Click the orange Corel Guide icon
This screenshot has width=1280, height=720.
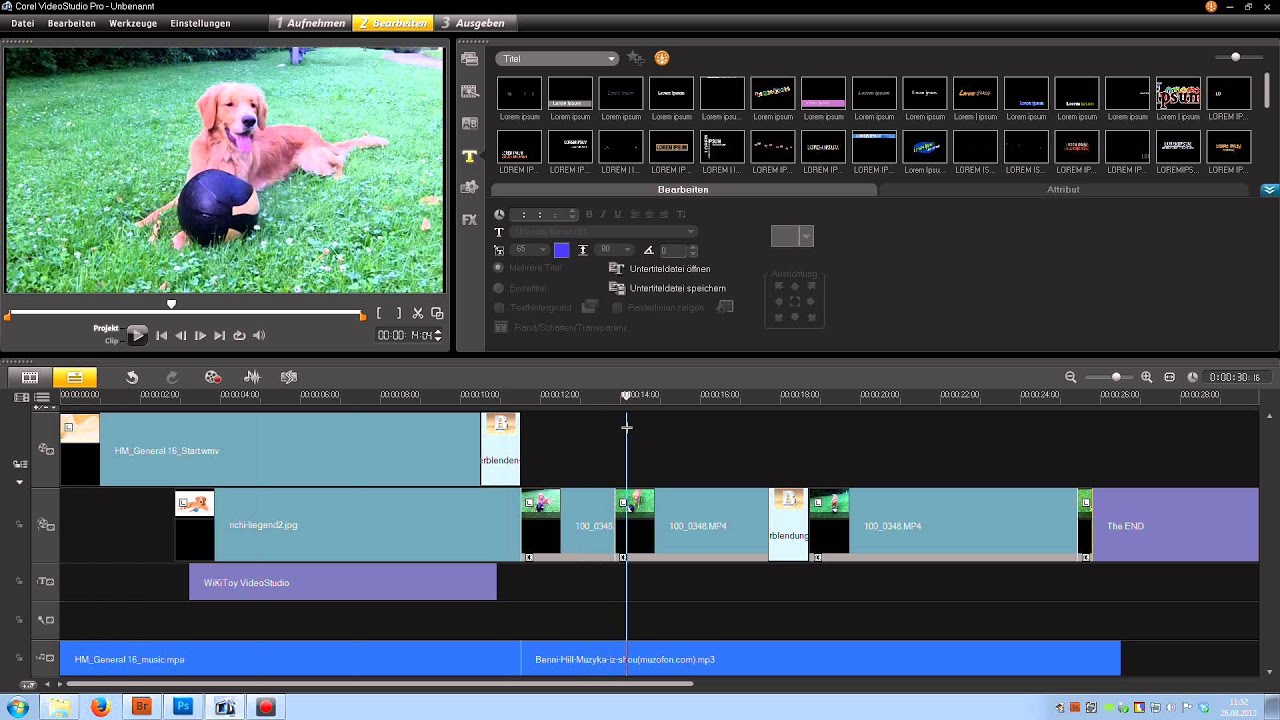[x=662, y=58]
